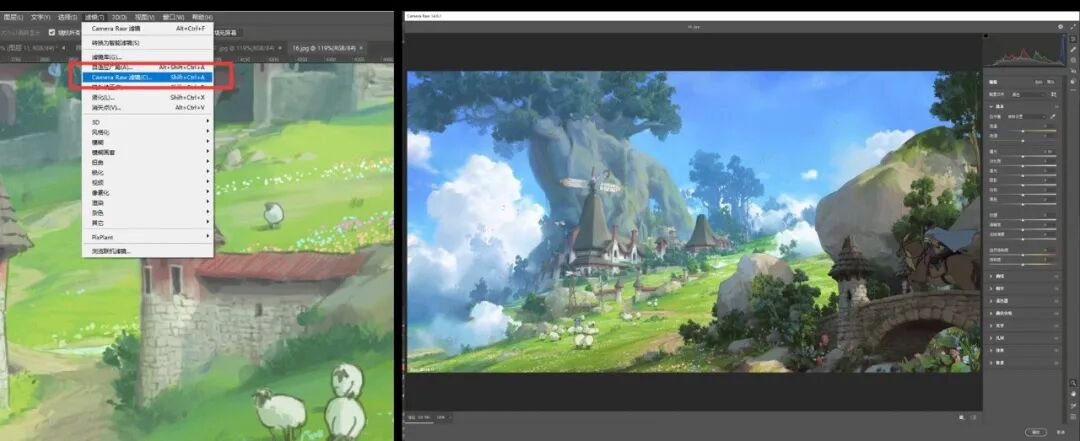The image size is (1080, 441).
Task: Toggle visibility eye for 混色器 panel
Action: click(x=1055, y=300)
